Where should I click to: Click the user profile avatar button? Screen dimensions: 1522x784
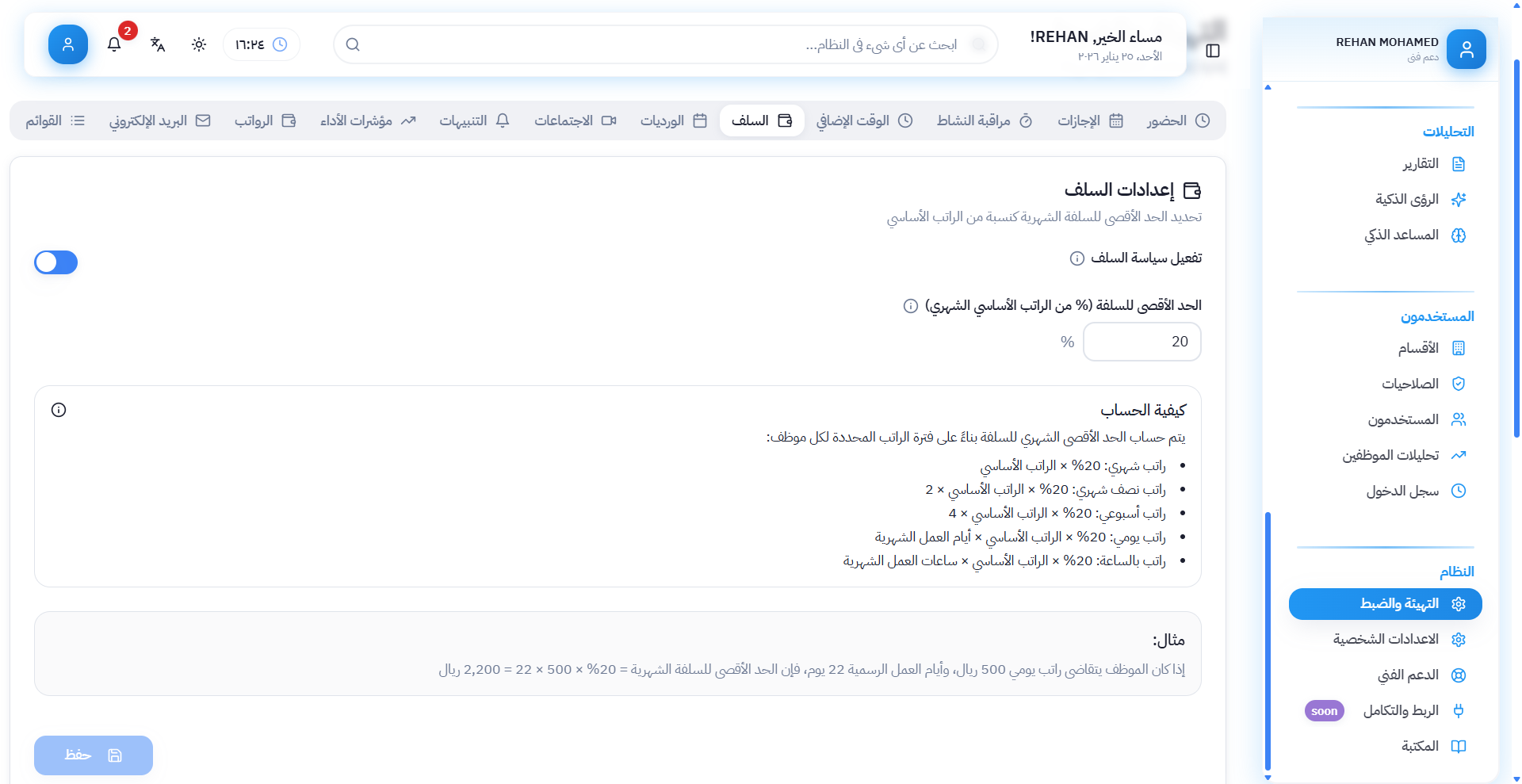point(68,44)
